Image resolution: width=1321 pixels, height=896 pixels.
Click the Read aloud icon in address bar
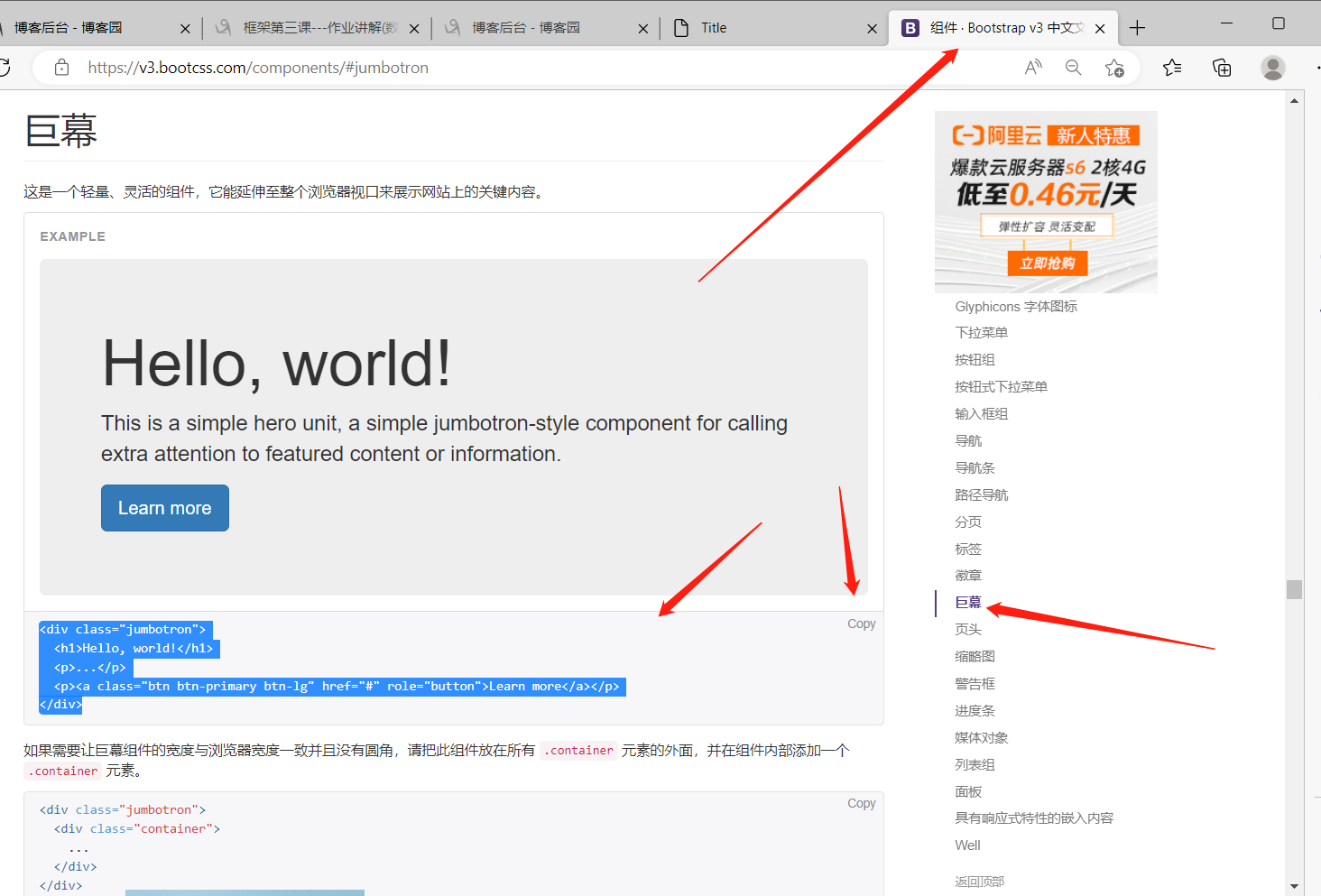tap(1033, 68)
